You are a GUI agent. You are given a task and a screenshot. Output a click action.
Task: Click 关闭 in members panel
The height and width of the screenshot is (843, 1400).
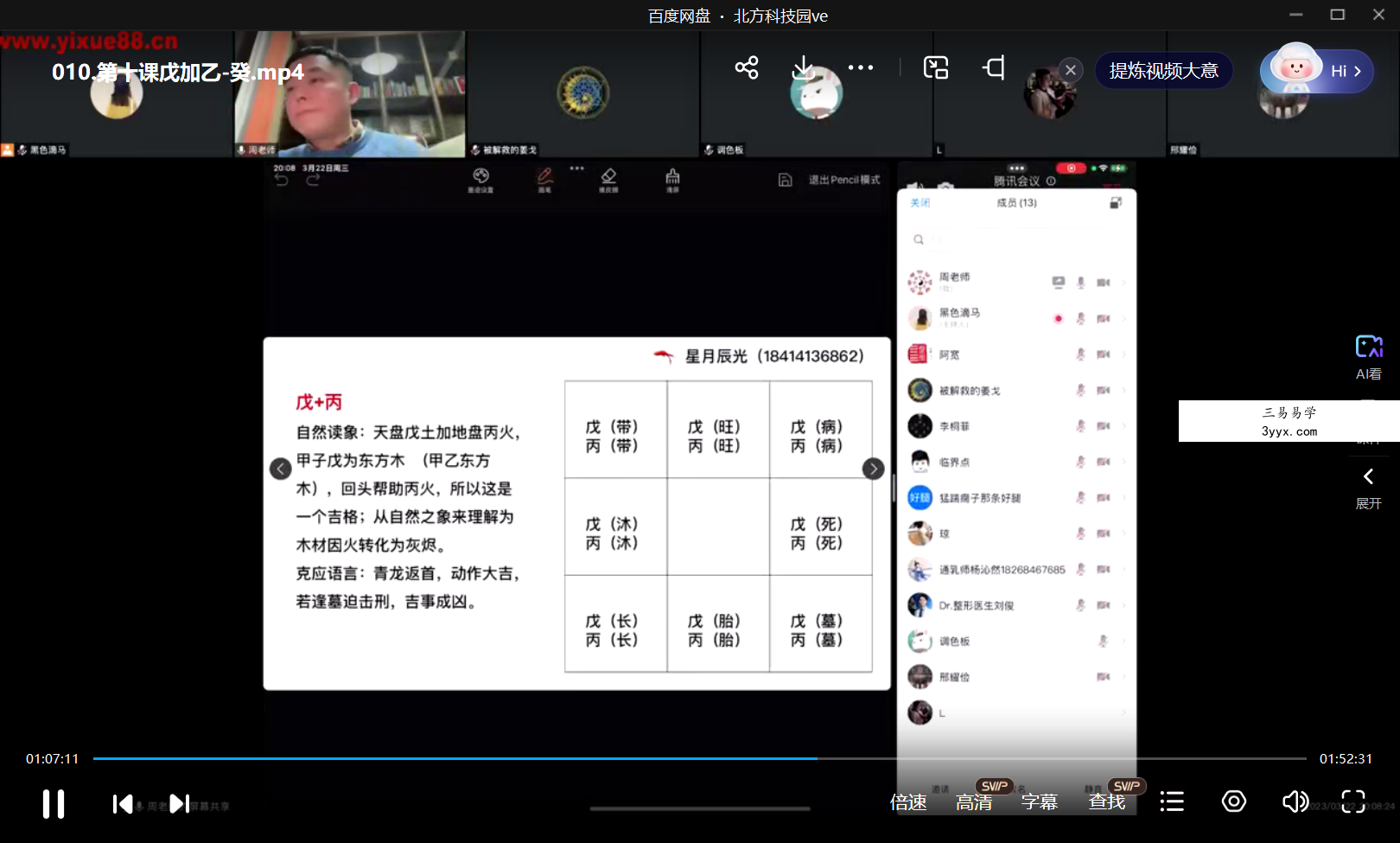click(x=920, y=202)
